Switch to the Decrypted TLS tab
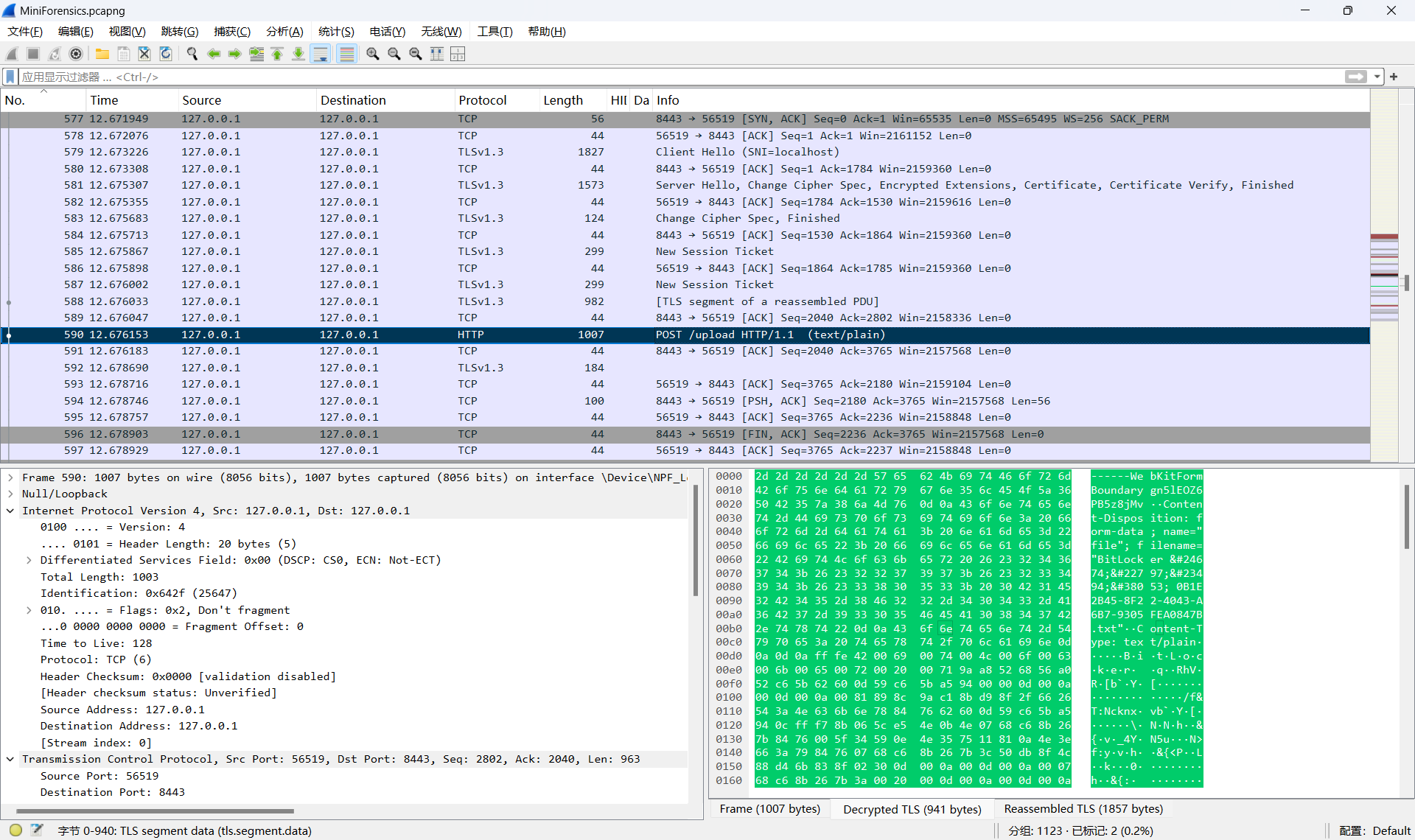The width and height of the screenshot is (1415, 840). [912, 809]
